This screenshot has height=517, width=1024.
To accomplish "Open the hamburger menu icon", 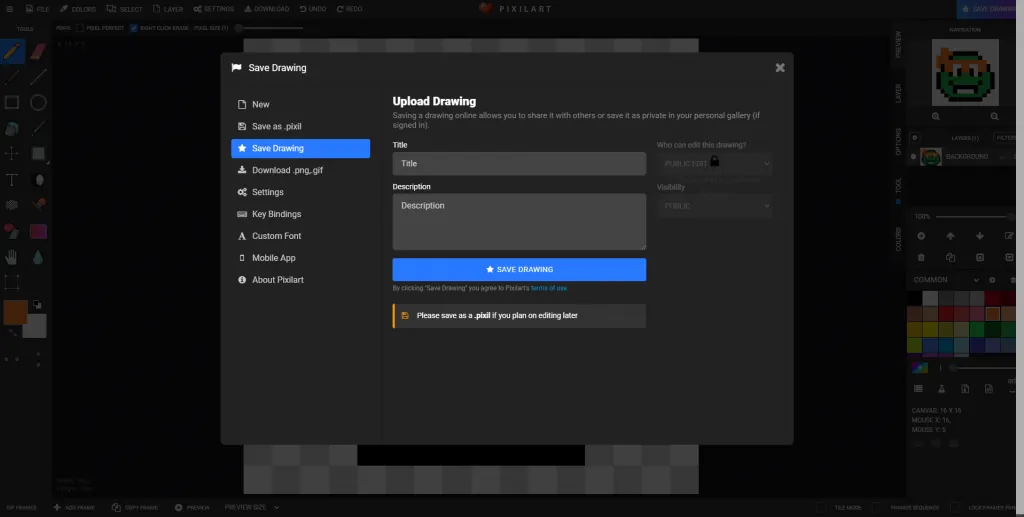I will [9, 9].
